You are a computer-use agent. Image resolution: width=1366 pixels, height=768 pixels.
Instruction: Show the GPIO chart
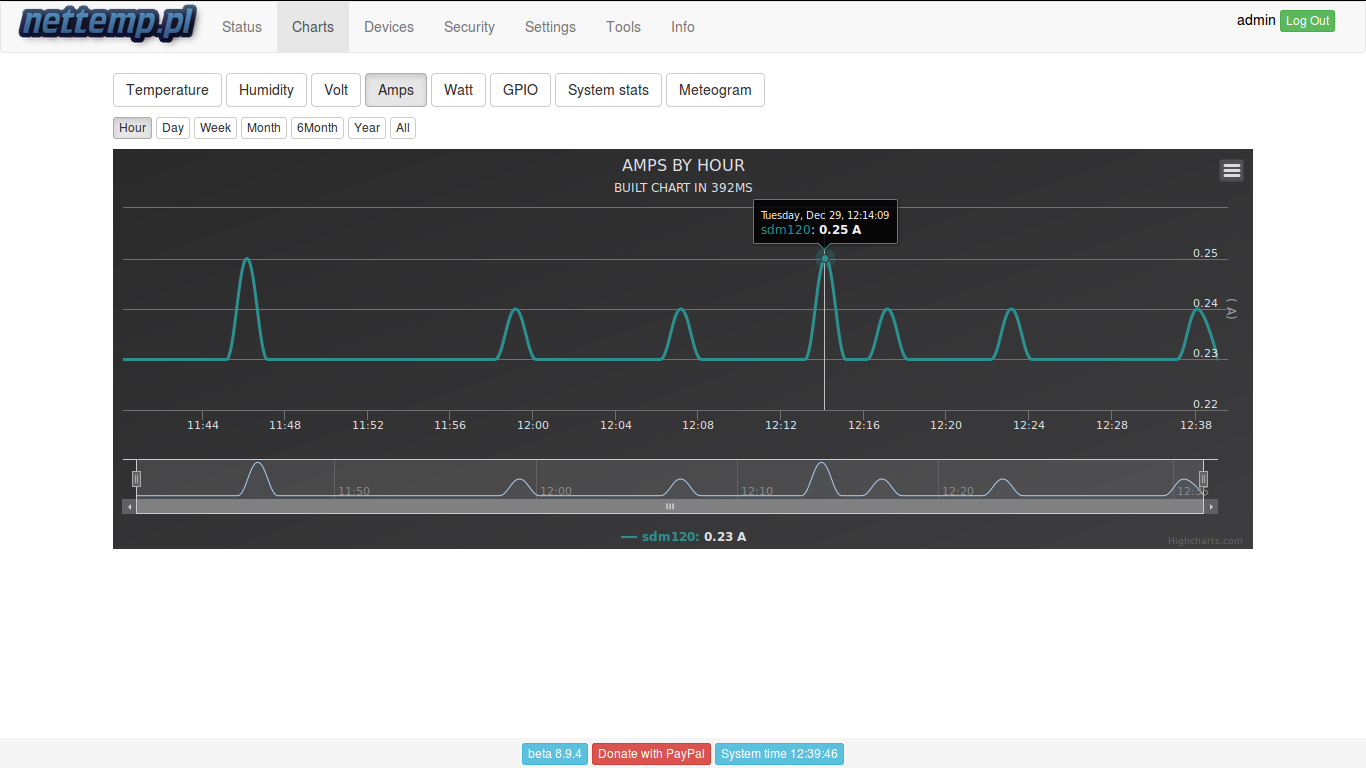pyautogui.click(x=520, y=90)
